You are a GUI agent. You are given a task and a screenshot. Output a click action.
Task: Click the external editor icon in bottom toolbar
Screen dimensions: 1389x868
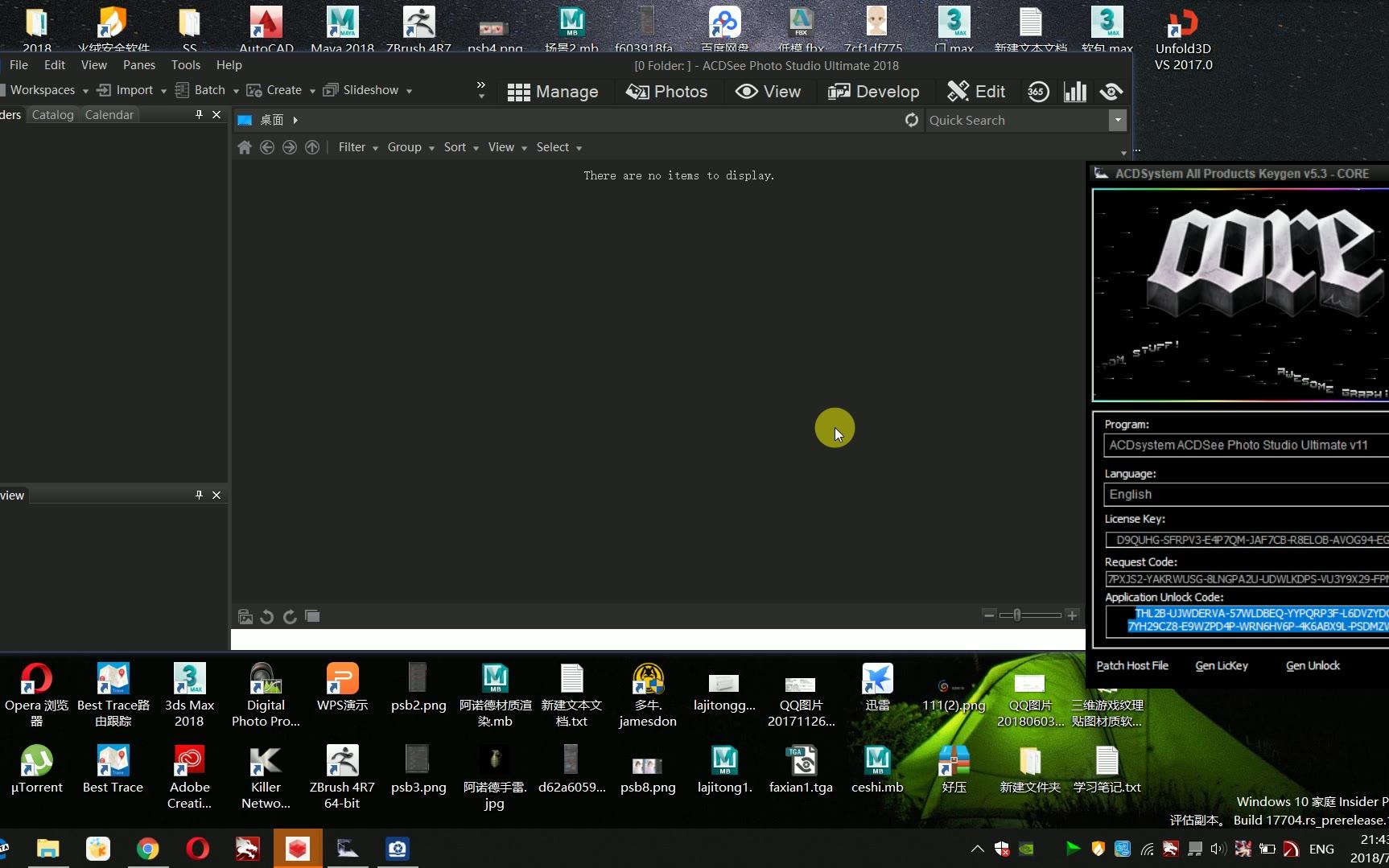245,616
